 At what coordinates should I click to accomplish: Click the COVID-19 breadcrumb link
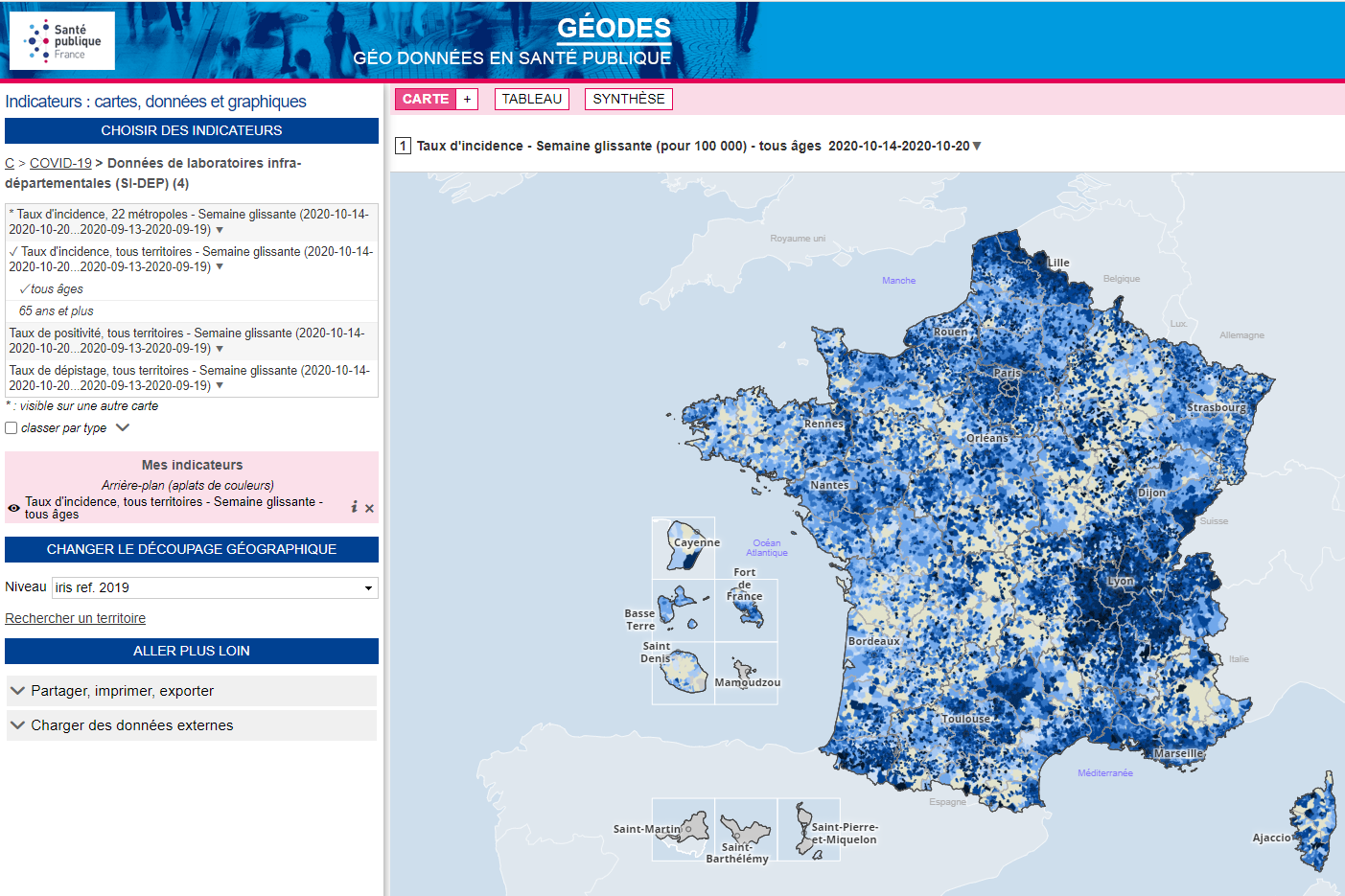pyautogui.click(x=60, y=163)
